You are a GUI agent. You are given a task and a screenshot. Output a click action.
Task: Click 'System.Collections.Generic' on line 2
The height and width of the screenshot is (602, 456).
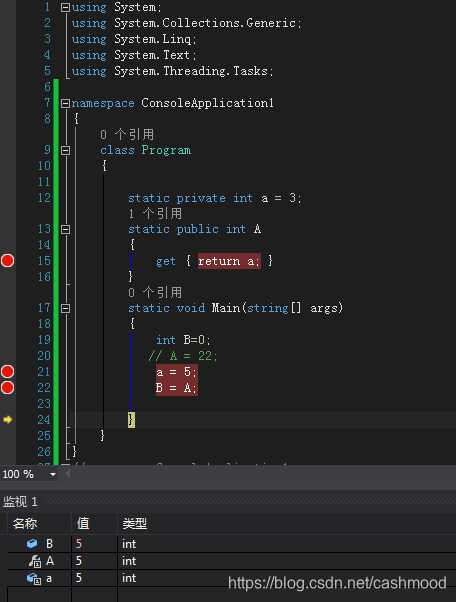pyautogui.click(x=205, y=23)
